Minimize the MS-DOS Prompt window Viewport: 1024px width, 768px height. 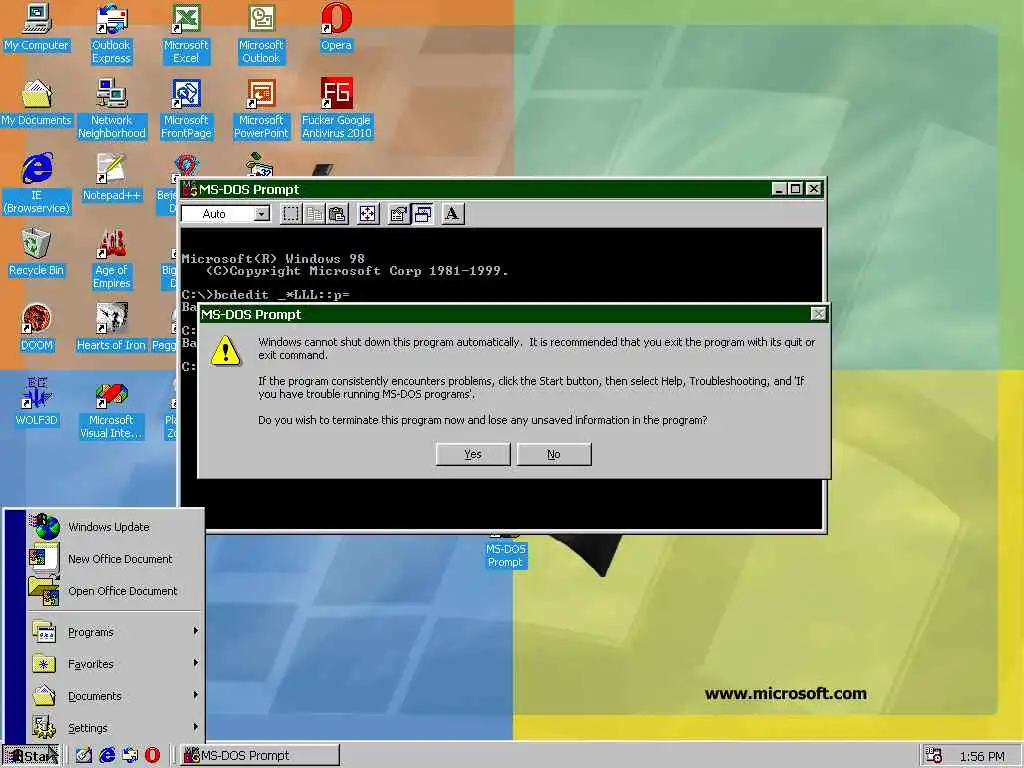pos(778,189)
